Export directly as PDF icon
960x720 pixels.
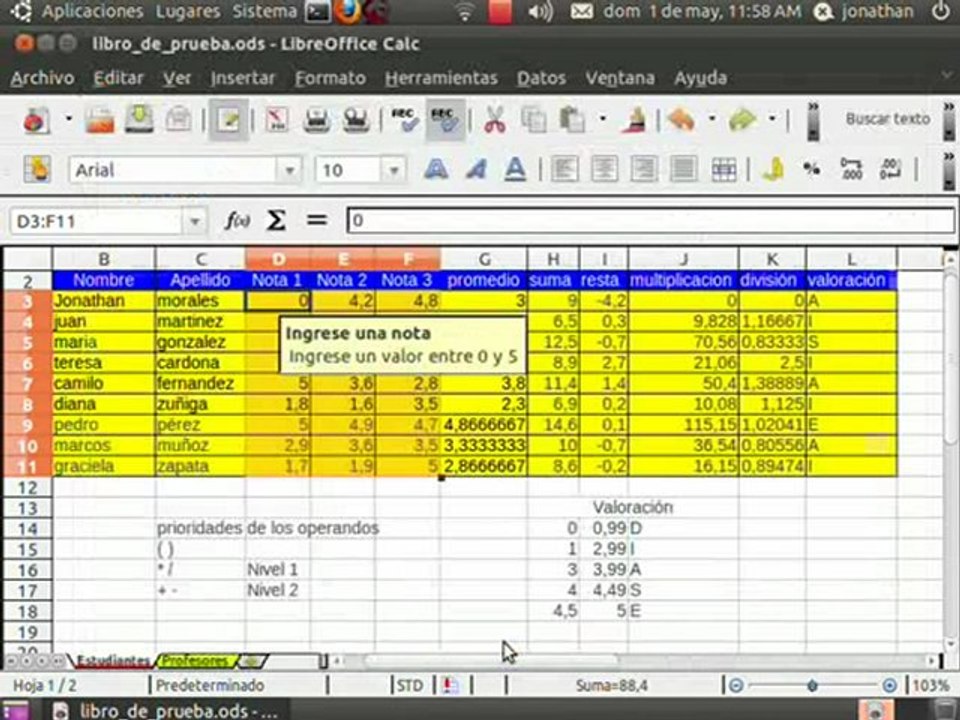pyautogui.click(x=277, y=119)
